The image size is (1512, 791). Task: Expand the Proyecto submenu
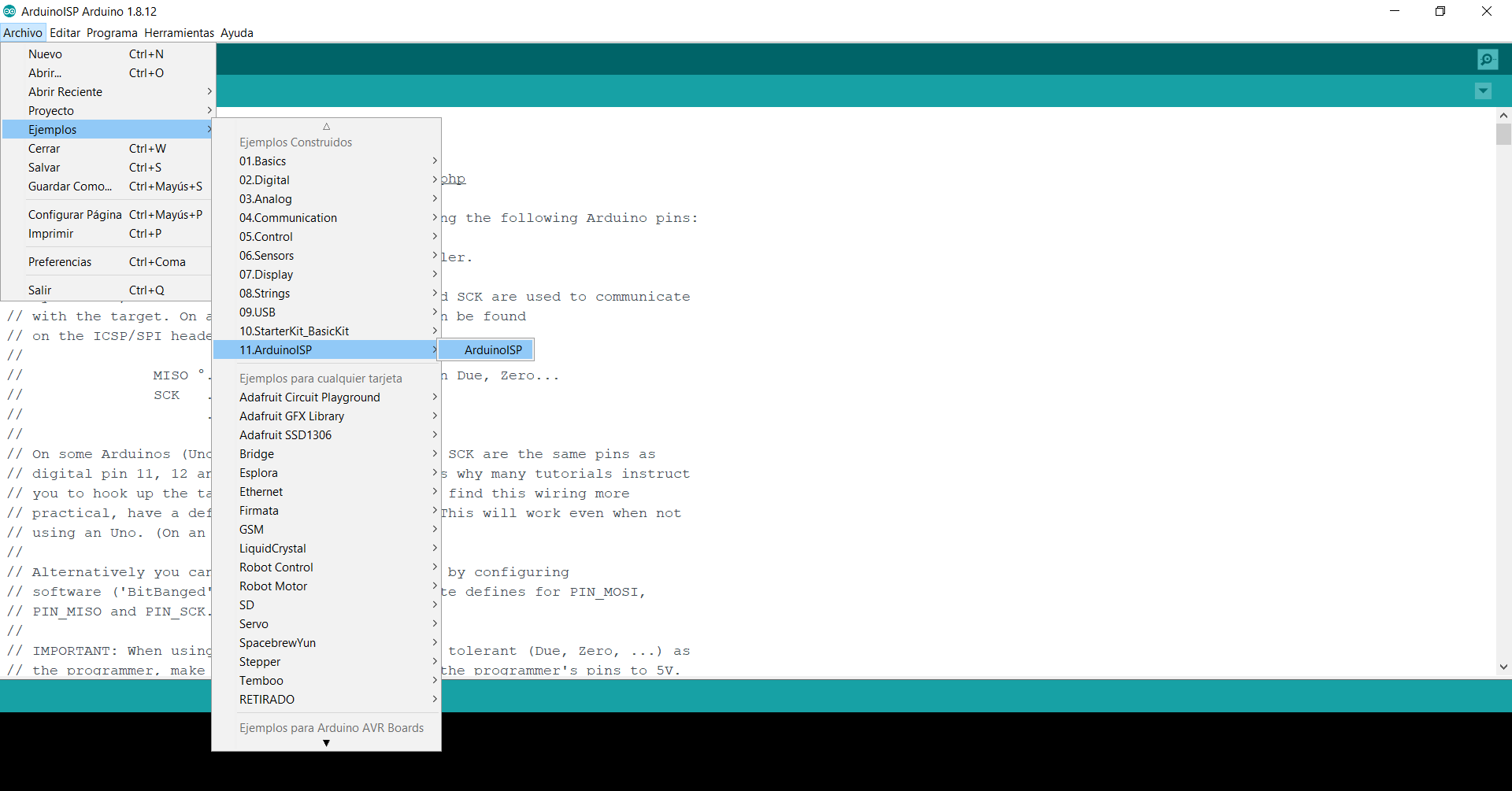point(108,111)
